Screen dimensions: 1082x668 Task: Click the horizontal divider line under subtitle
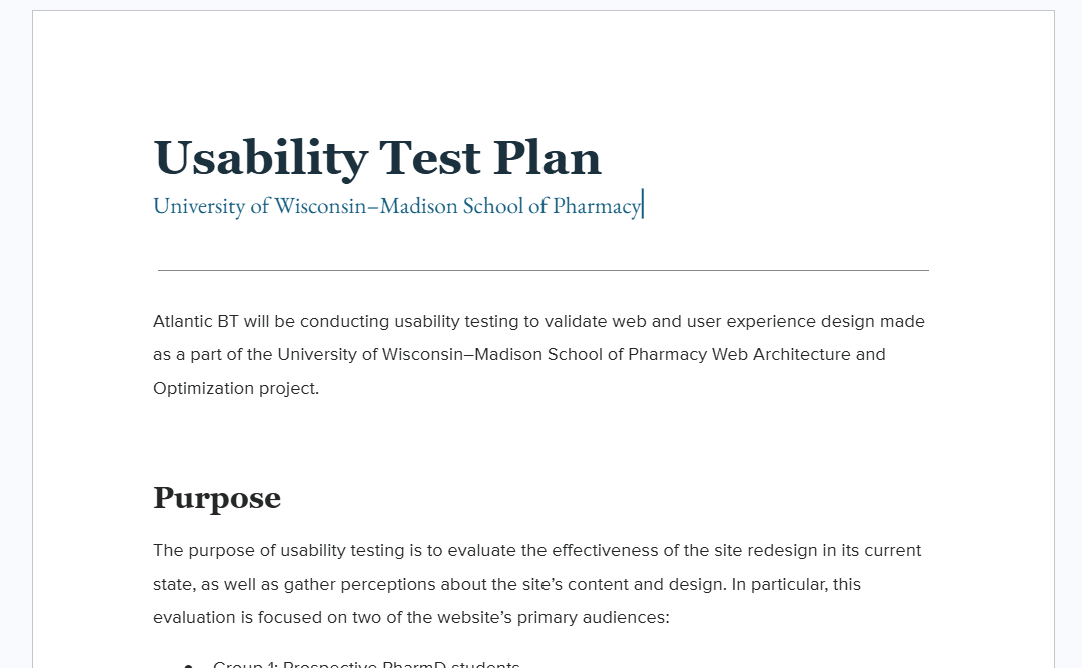point(543,271)
